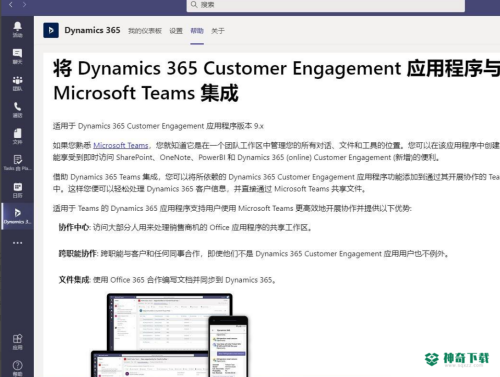Click the Dynamics 365 logo in header

pos(51,30)
